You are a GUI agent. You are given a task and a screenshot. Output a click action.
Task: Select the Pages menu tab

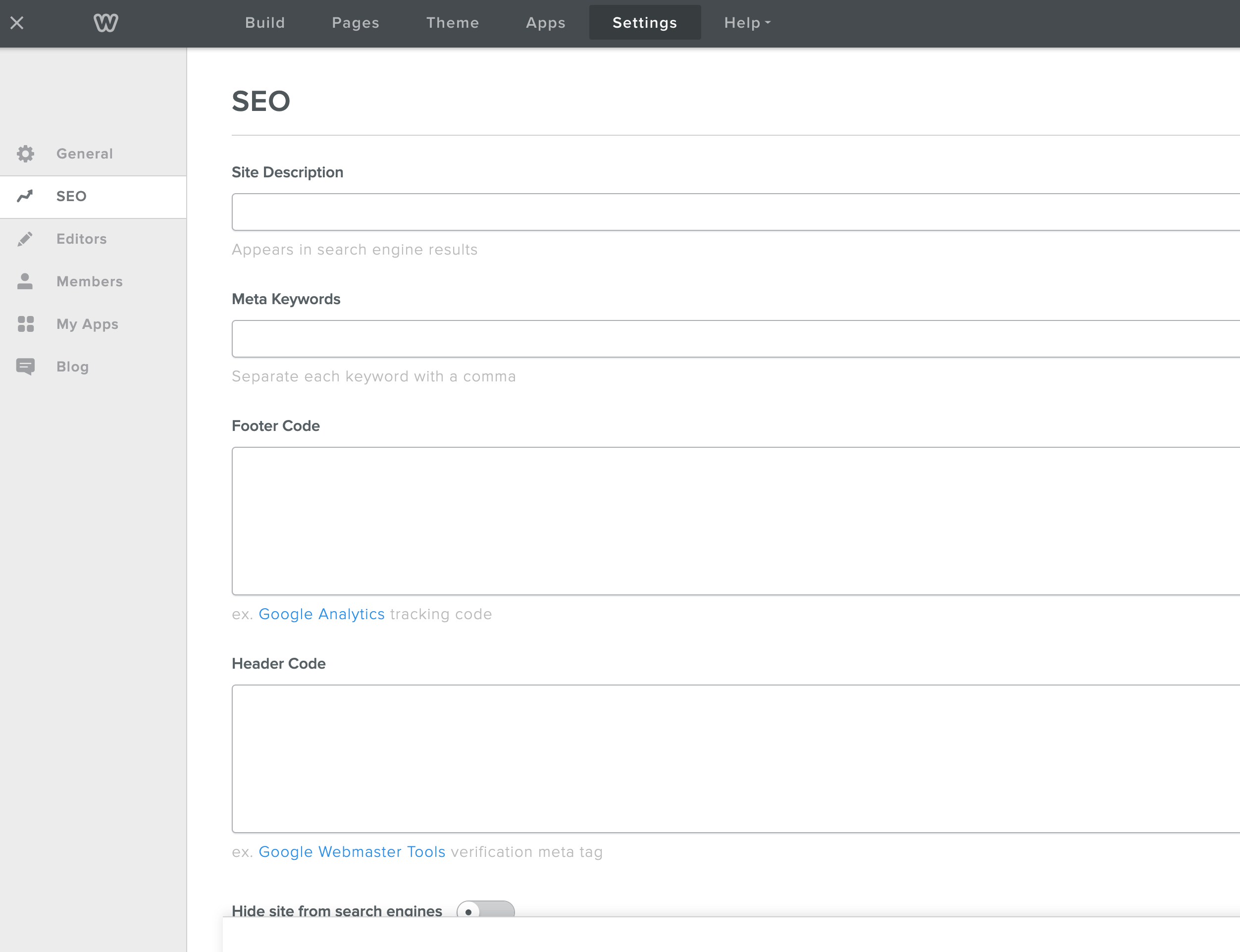[x=355, y=22]
